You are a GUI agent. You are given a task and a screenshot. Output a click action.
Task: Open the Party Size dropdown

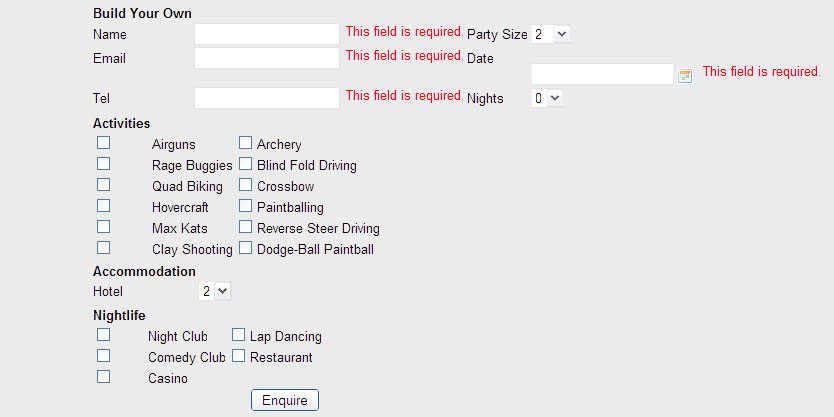[x=550, y=34]
